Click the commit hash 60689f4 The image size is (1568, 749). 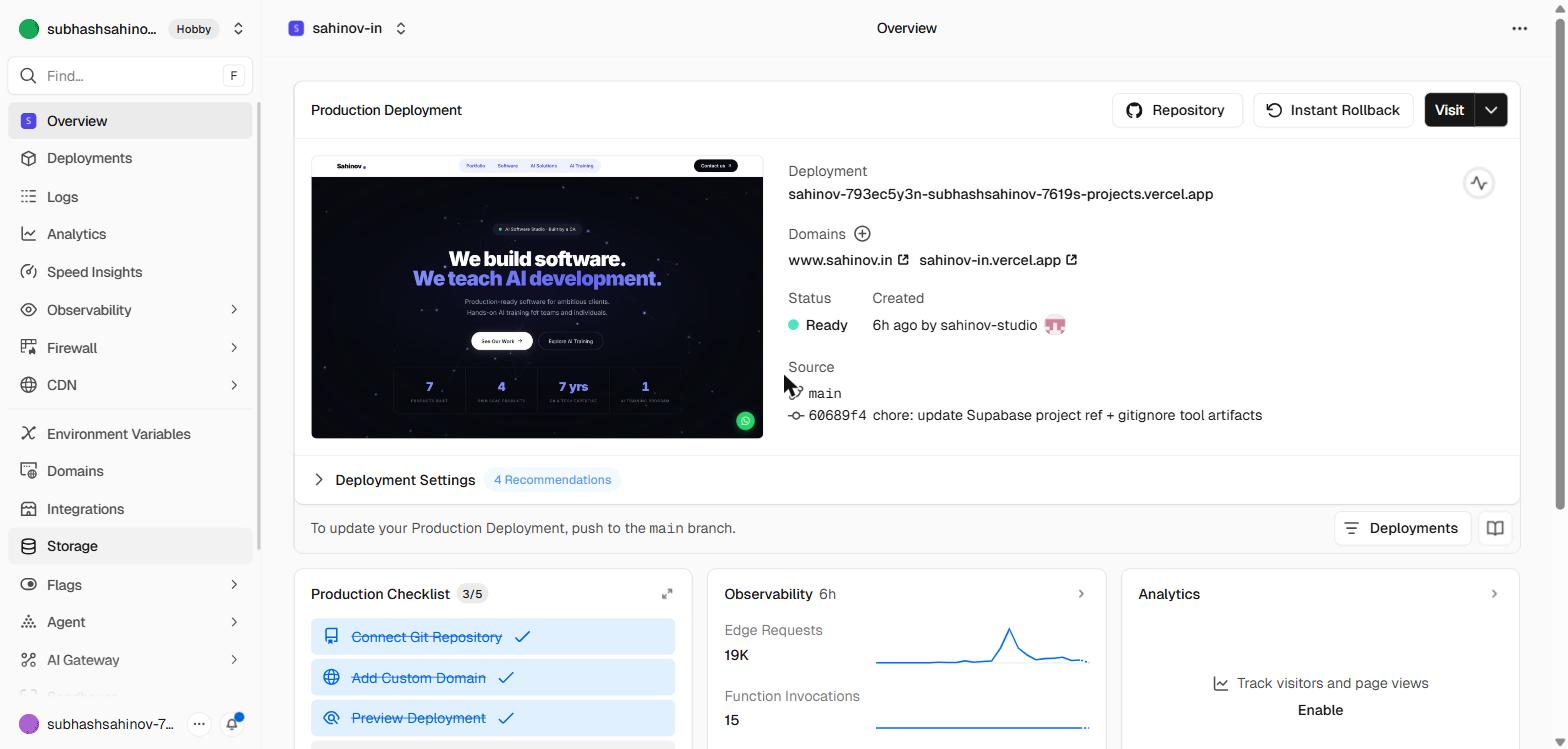(837, 416)
